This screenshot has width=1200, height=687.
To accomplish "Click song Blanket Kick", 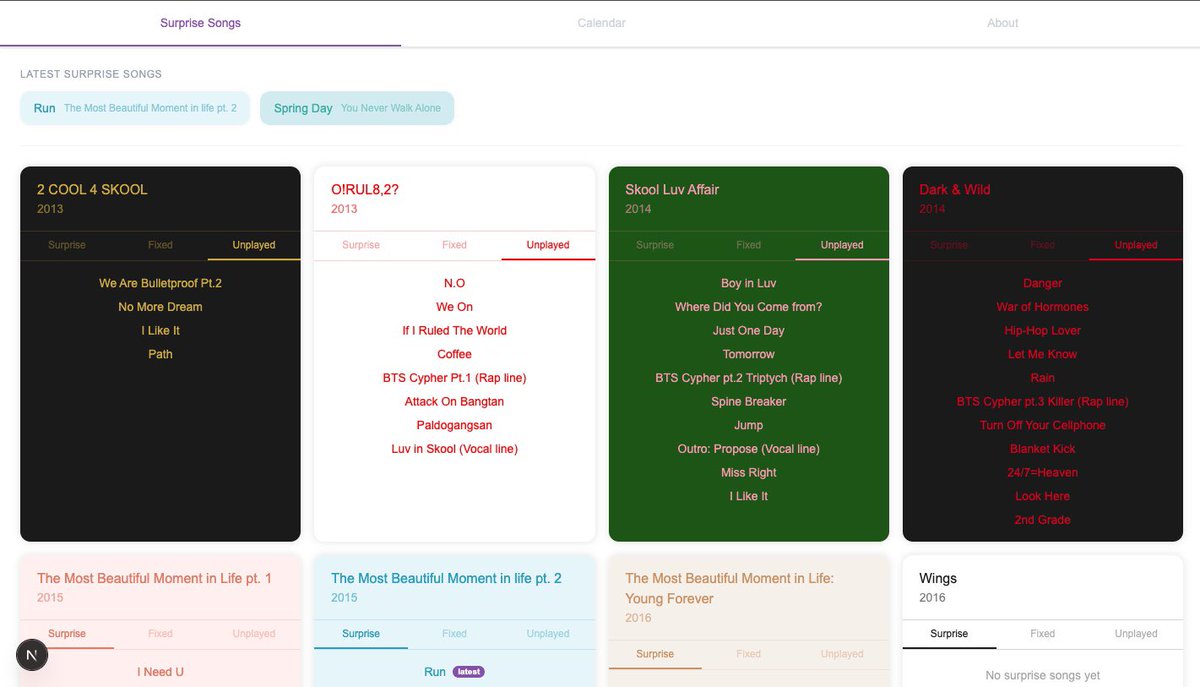I will coord(1043,449).
